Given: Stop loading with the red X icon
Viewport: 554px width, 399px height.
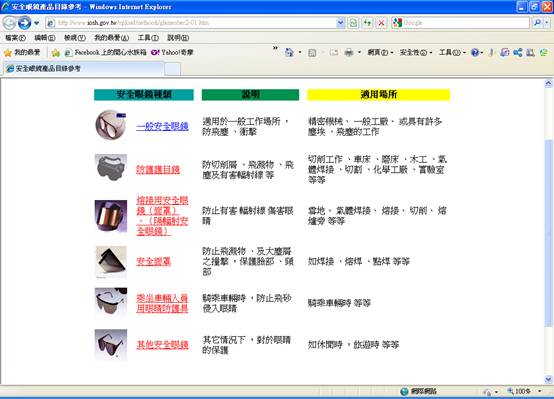Looking at the screenshot, I should 382,23.
